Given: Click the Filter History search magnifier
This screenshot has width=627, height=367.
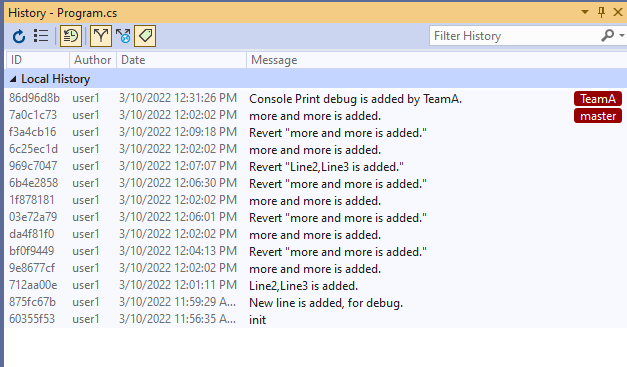Looking at the screenshot, I should tap(607, 36).
